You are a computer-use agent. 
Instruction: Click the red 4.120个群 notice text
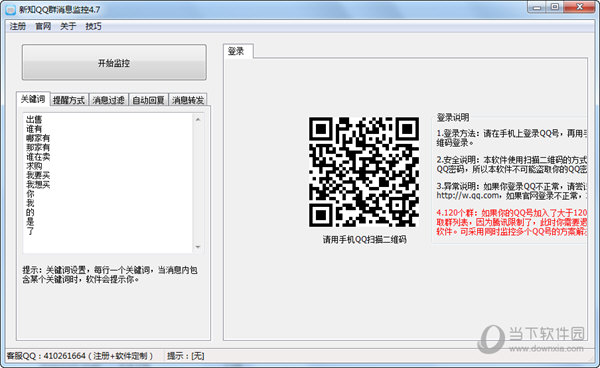pyautogui.click(x=512, y=222)
